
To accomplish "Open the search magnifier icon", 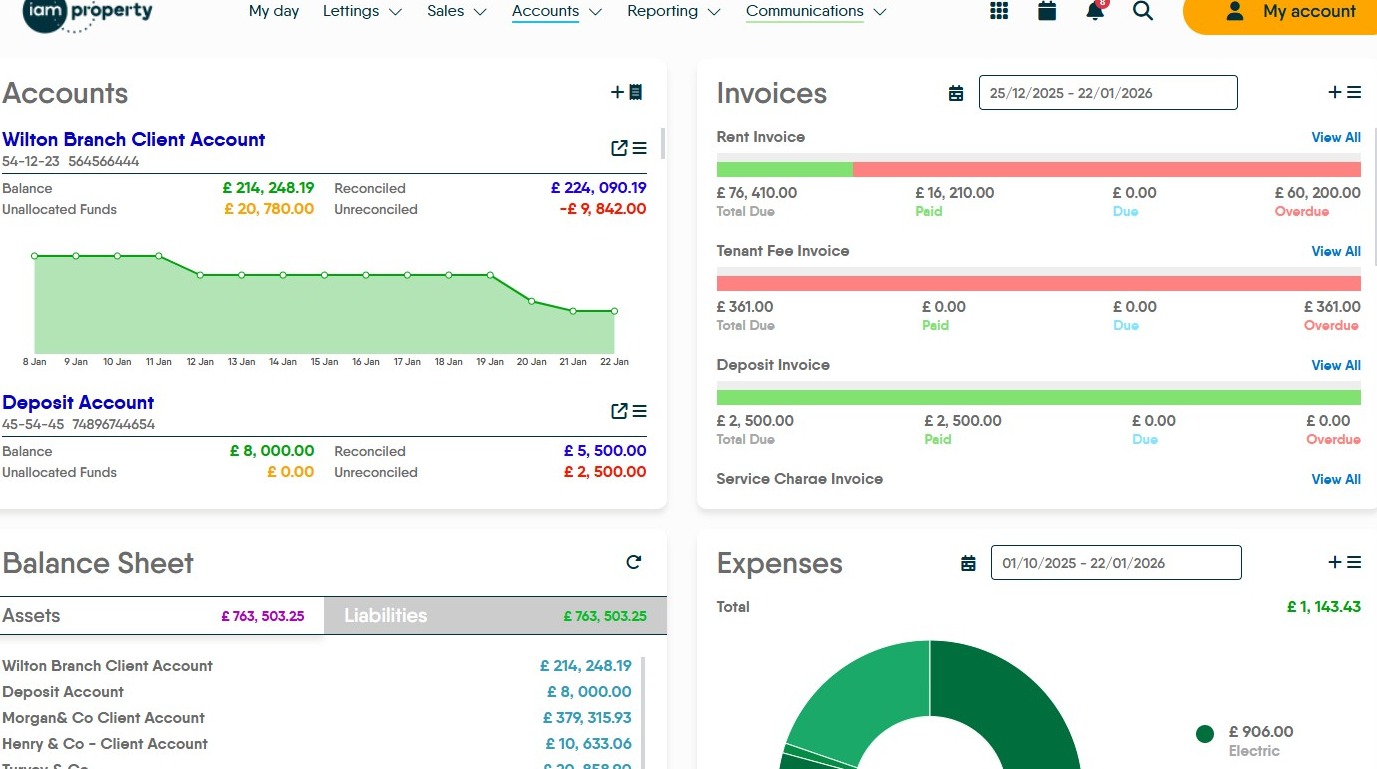I will point(1143,11).
